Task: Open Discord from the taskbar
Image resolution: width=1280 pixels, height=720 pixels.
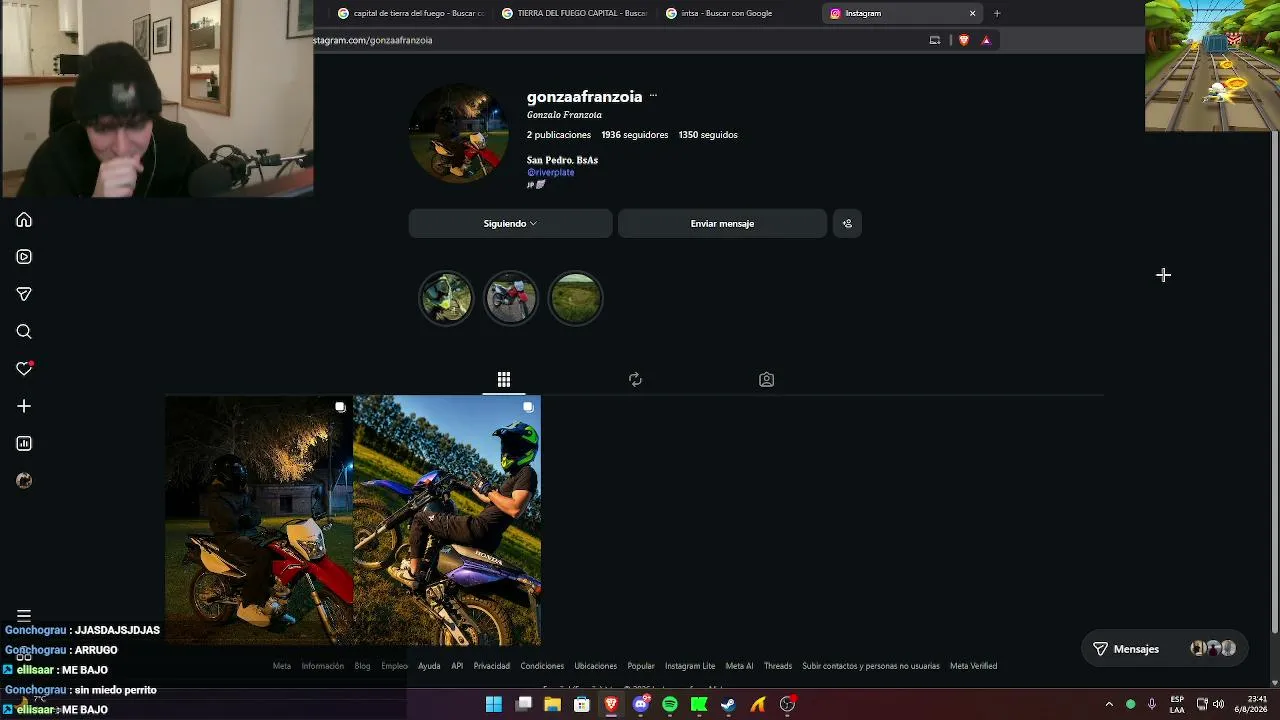Action: tap(641, 705)
